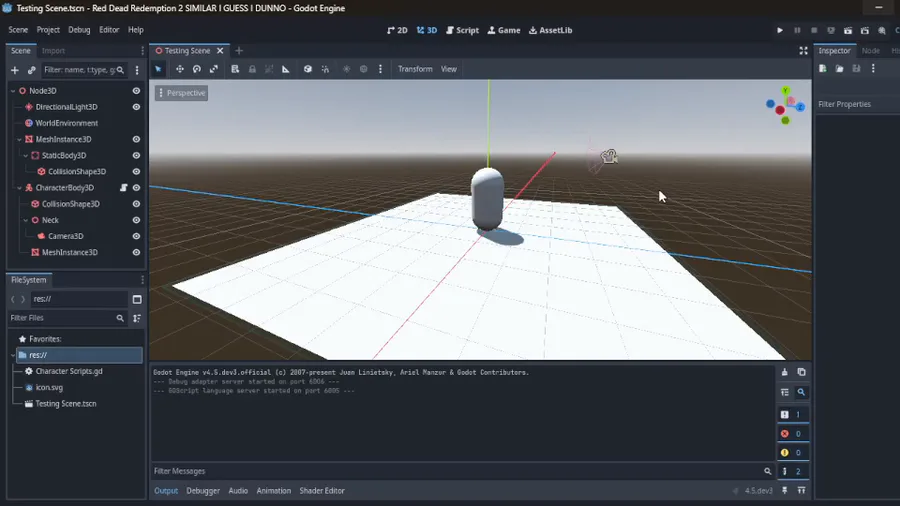Image resolution: width=900 pixels, height=506 pixels.
Task: Load an existing resource in Inspector
Action: [839, 69]
